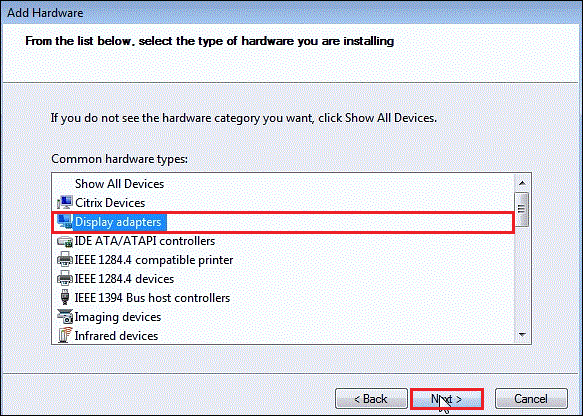Image resolution: width=583 pixels, height=416 pixels.
Task: Click the list scroll down arrow
Action: tap(522, 335)
